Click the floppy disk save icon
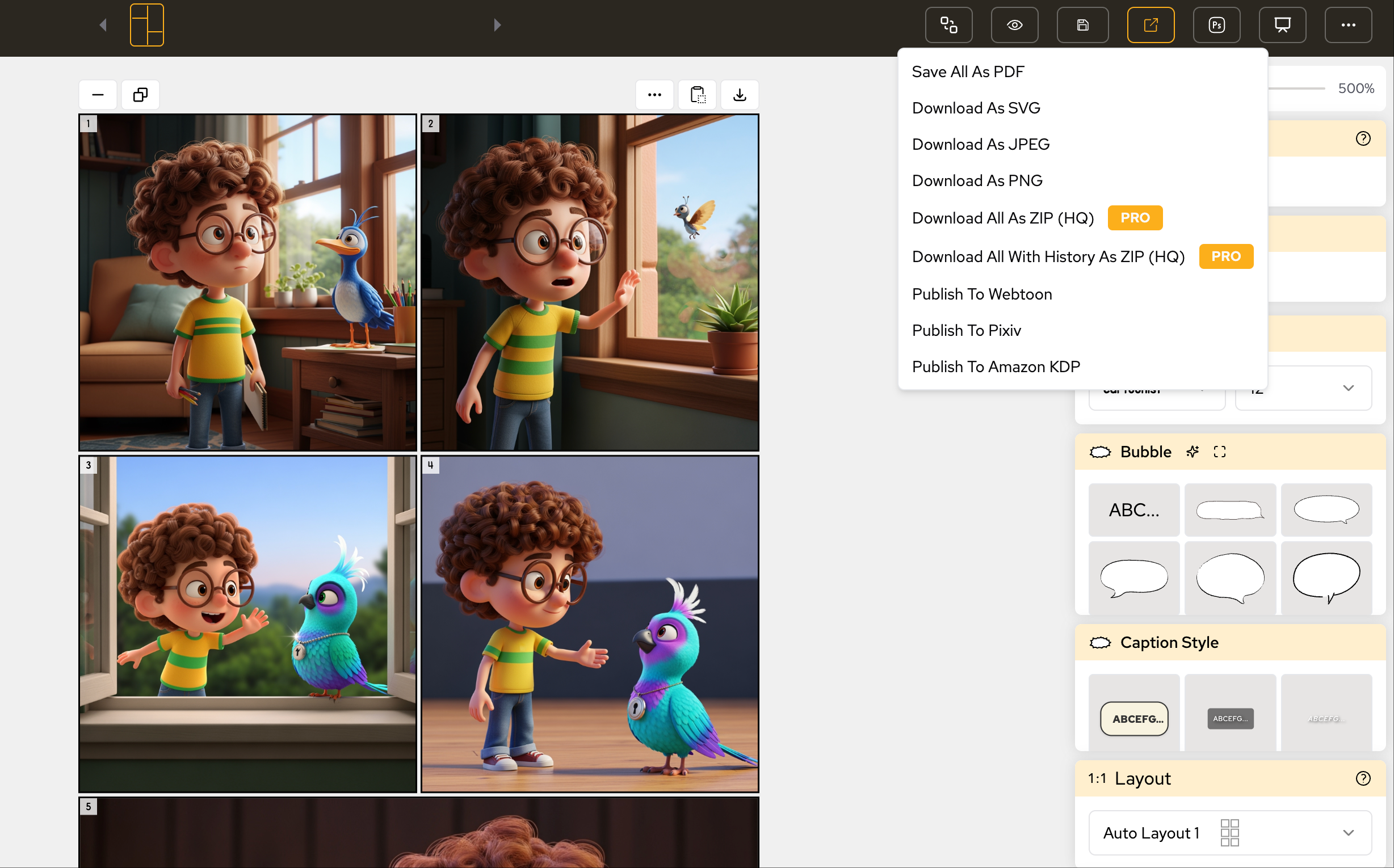This screenshot has width=1394, height=868. pyautogui.click(x=1082, y=25)
